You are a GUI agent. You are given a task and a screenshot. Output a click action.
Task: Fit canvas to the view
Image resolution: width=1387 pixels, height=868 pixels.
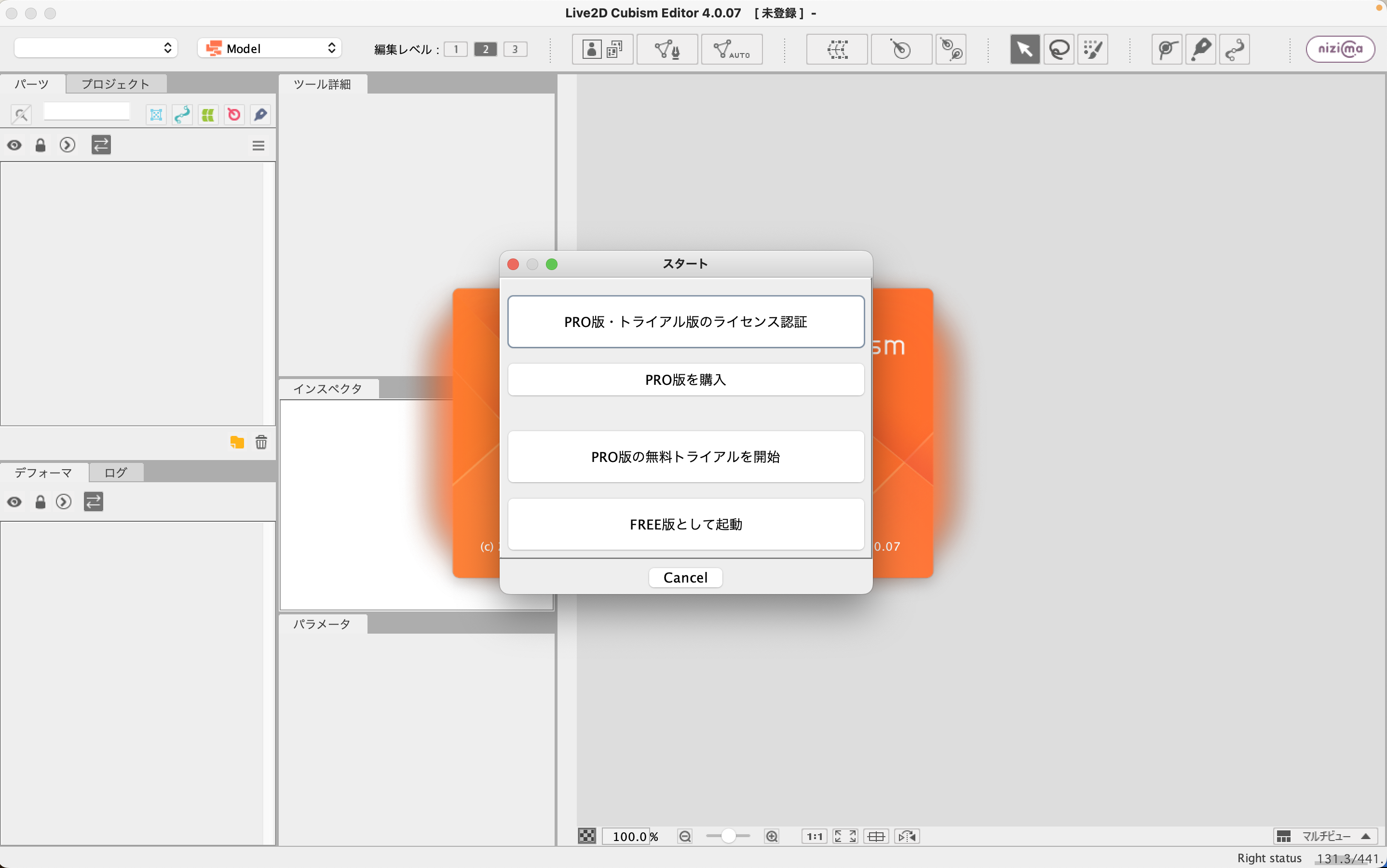845,837
